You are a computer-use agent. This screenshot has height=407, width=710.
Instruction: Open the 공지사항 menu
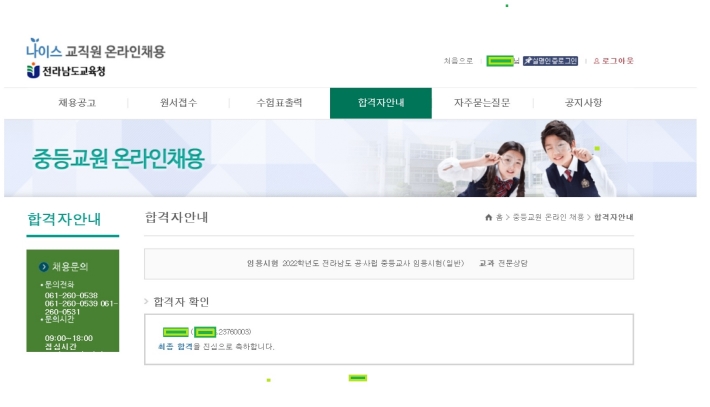tap(583, 103)
